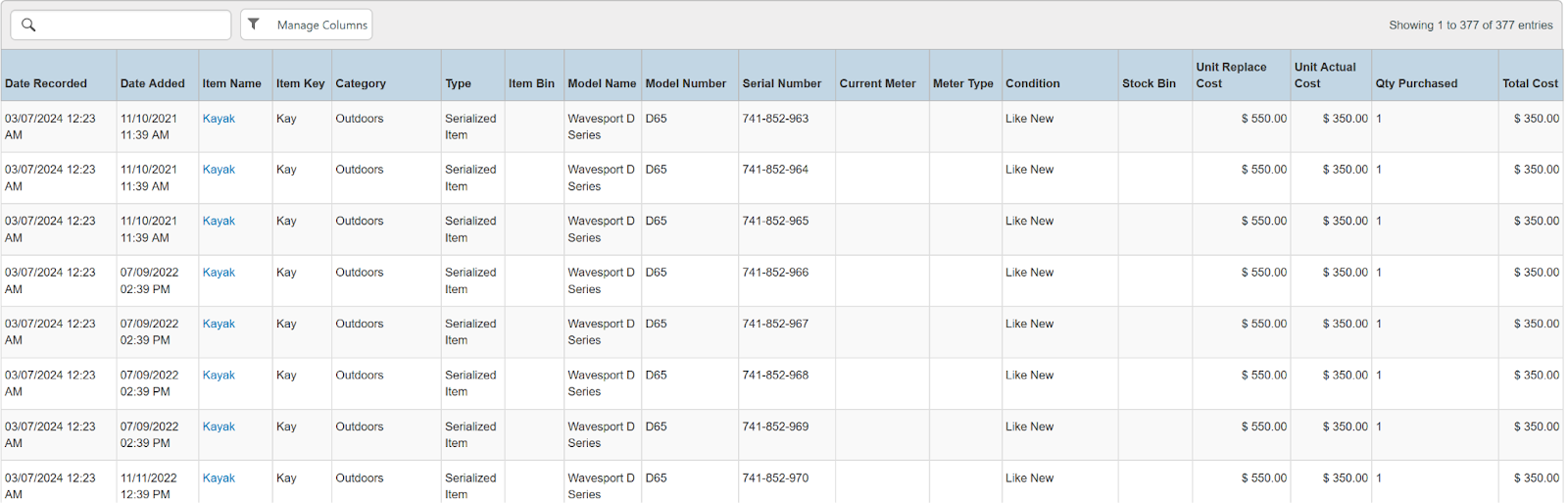This screenshot has height=503, width=1568.
Task: Click the Item Name column header
Action: tap(231, 83)
